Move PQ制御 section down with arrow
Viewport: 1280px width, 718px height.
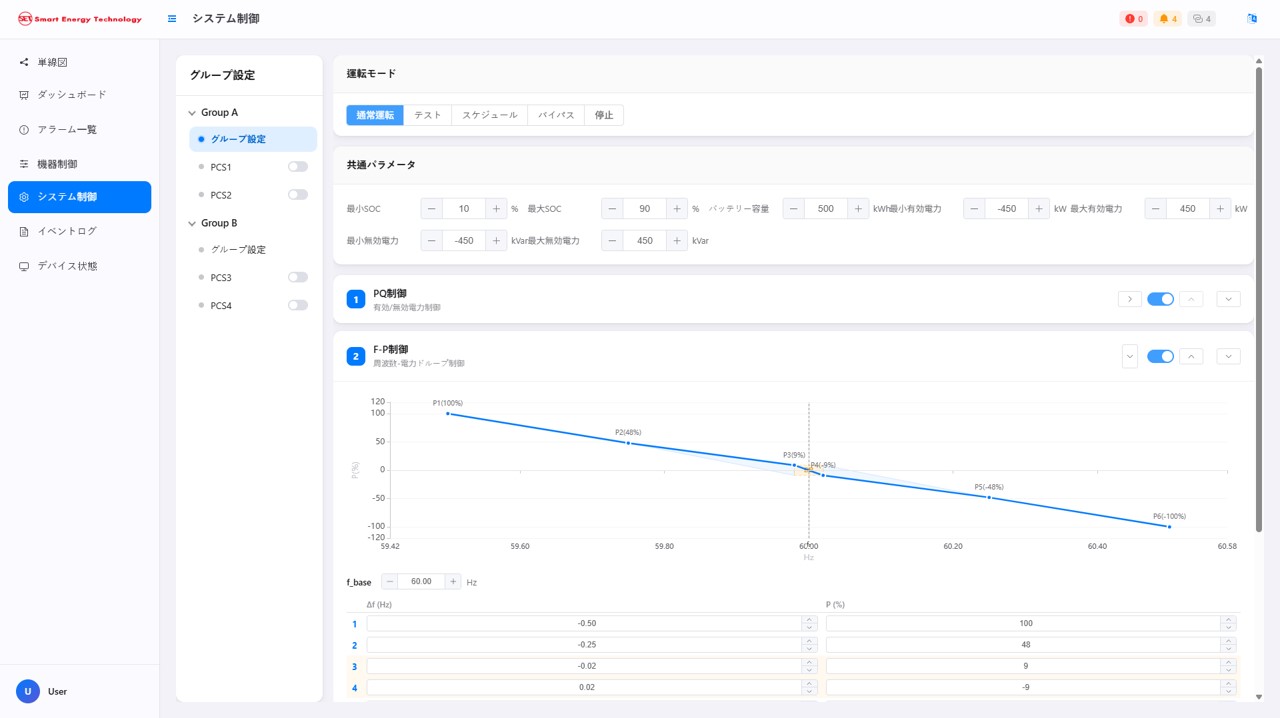1228,299
